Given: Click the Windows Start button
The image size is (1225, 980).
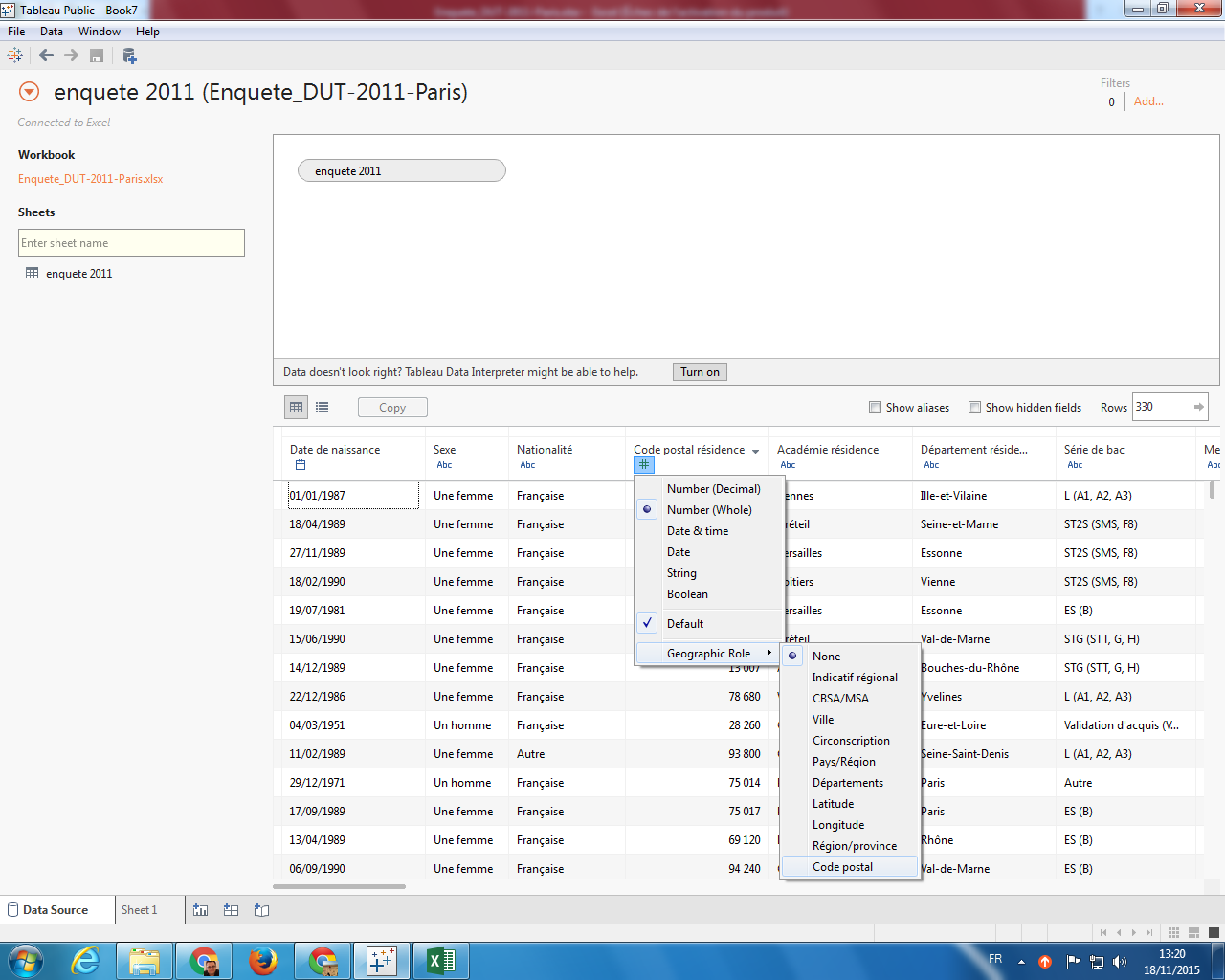Looking at the screenshot, I should coord(26,961).
